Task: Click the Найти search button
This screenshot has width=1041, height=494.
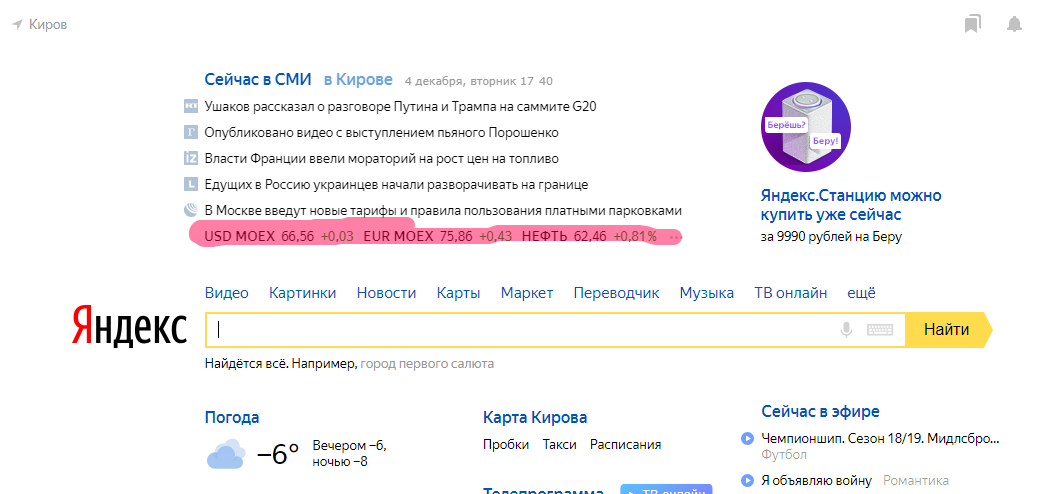Action: (x=948, y=329)
